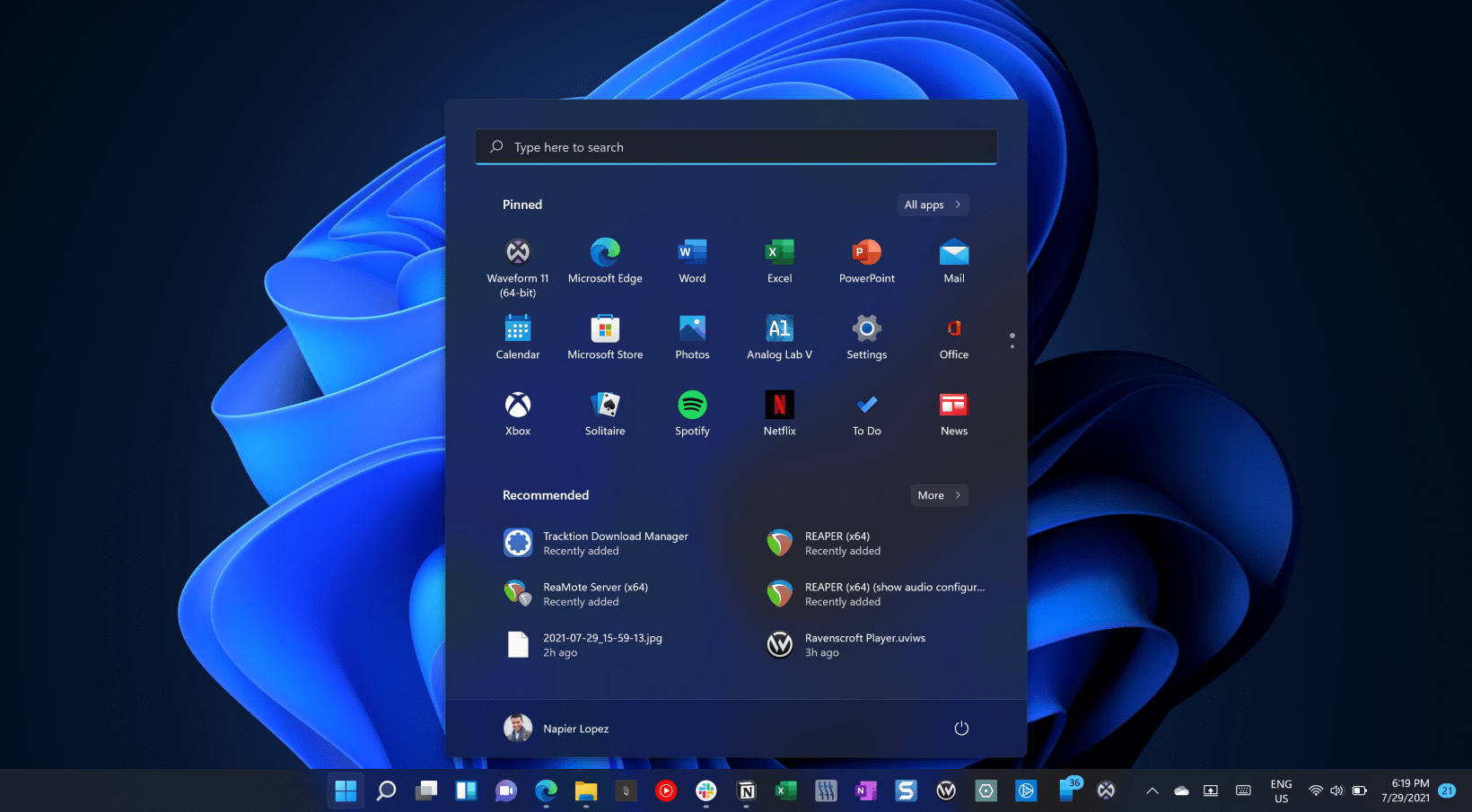Image resolution: width=1472 pixels, height=812 pixels.
Task: Launch PowerPoint pinned app
Action: [866, 261]
